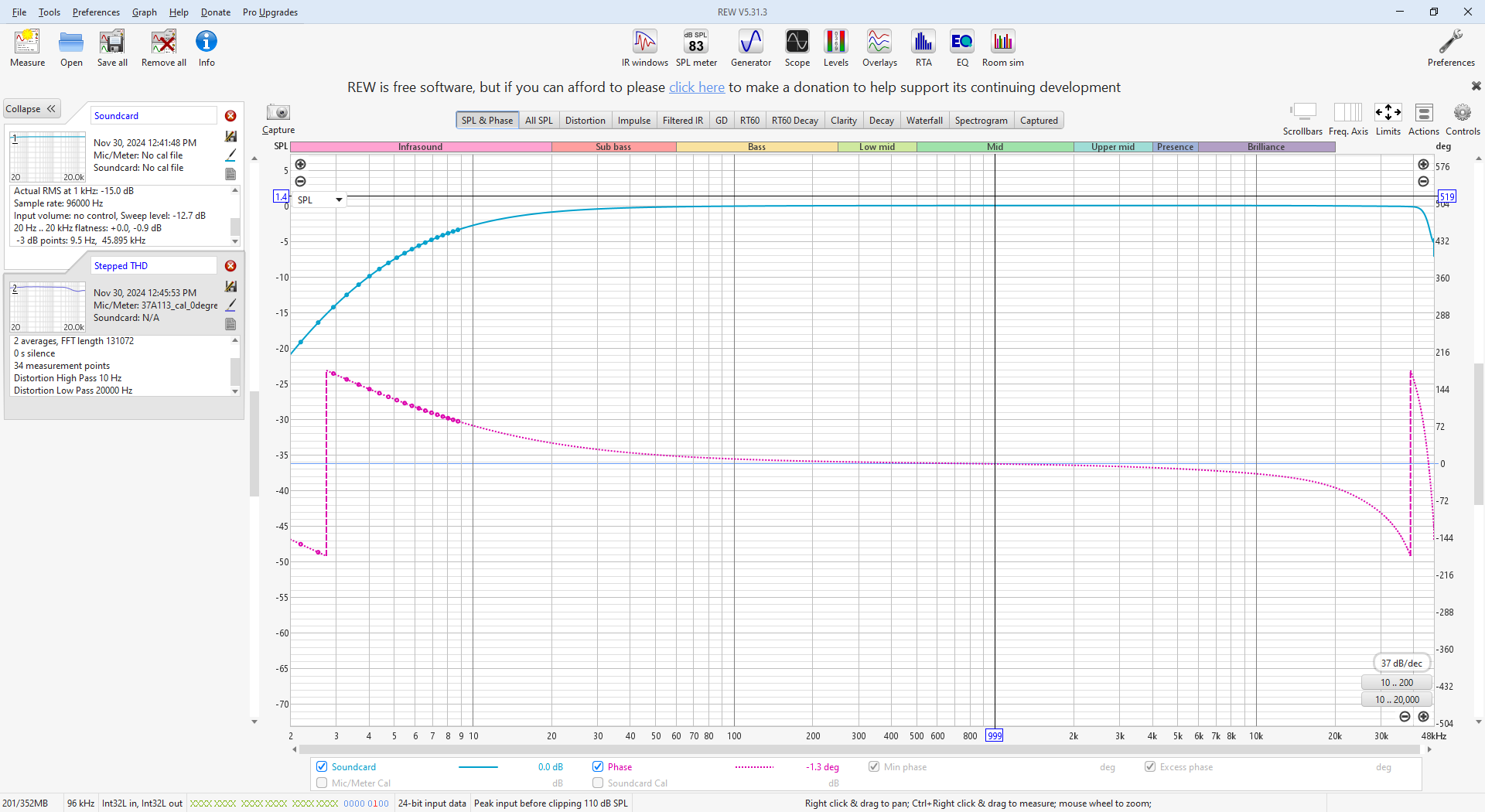Set frequency range to 10 .. 20,000
This screenshot has height=812, width=1485.
click(x=1397, y=699)
